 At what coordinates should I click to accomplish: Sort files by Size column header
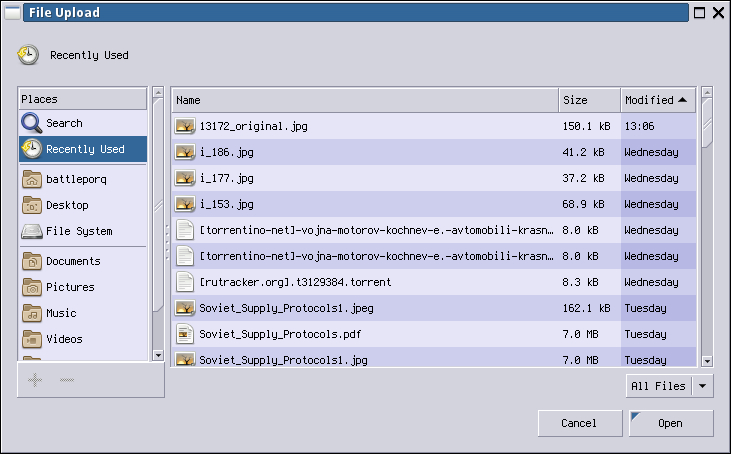(589, 100)
